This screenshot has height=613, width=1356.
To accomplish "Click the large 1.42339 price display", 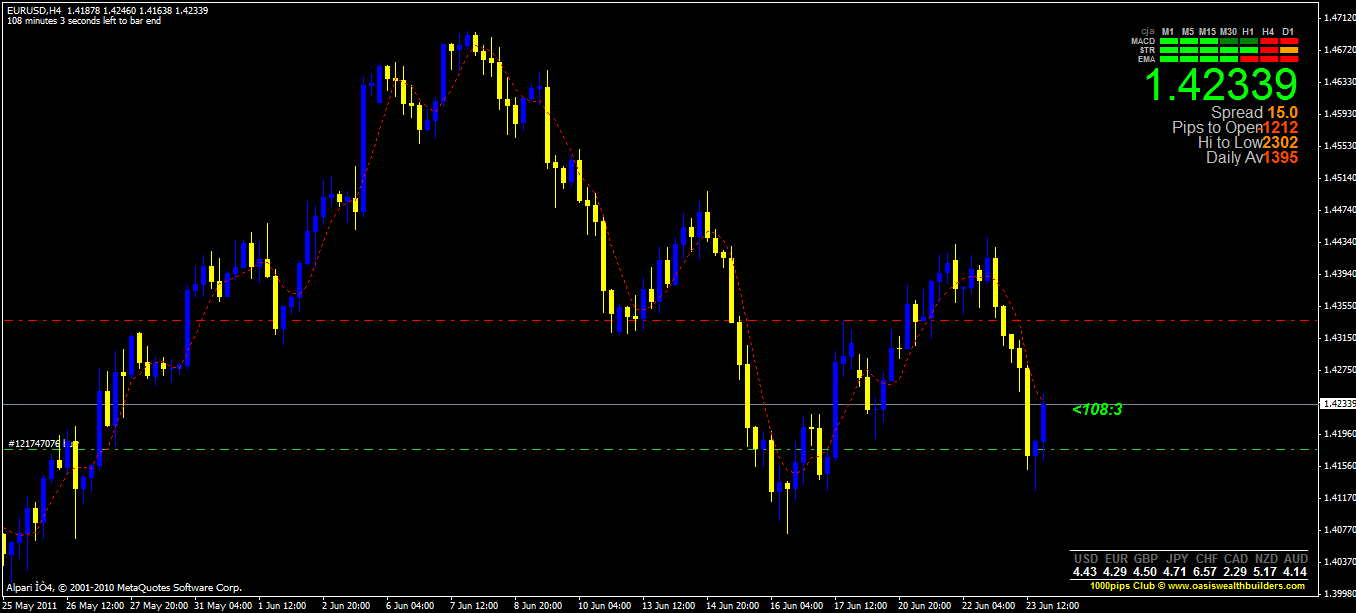I will pos(1220,85).
